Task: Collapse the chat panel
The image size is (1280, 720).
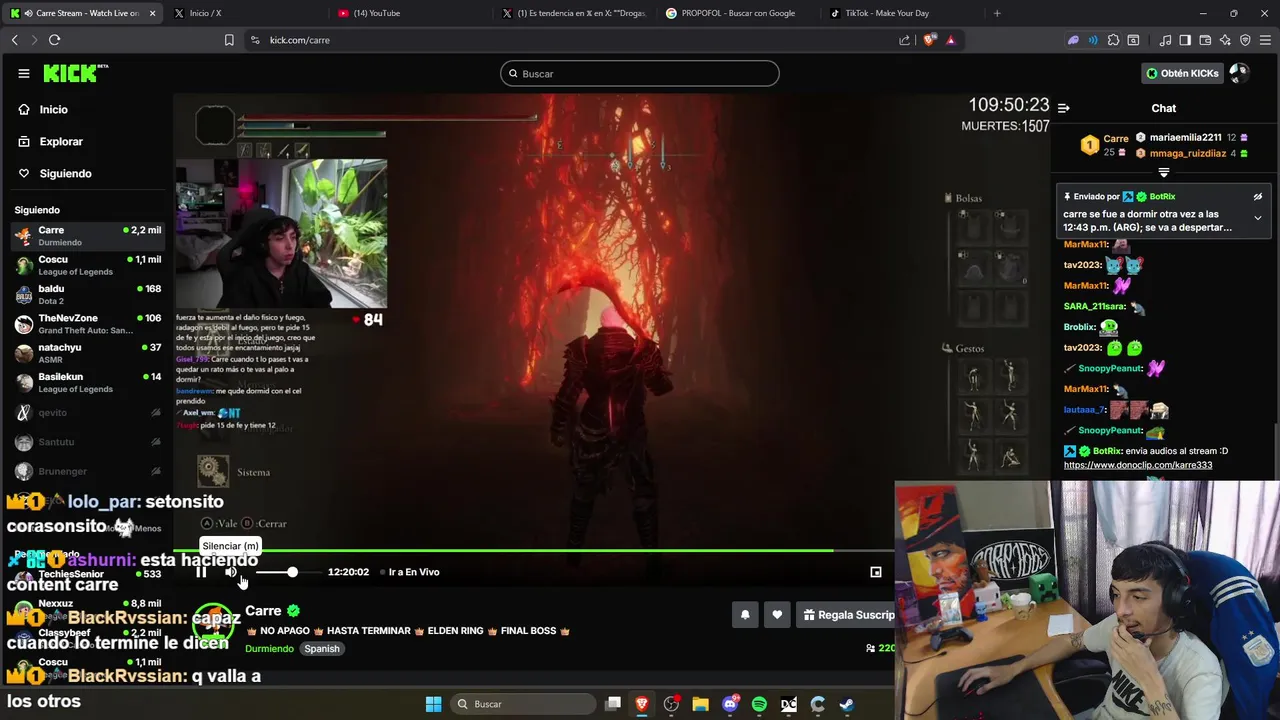Action: [x=1064, y=108]
